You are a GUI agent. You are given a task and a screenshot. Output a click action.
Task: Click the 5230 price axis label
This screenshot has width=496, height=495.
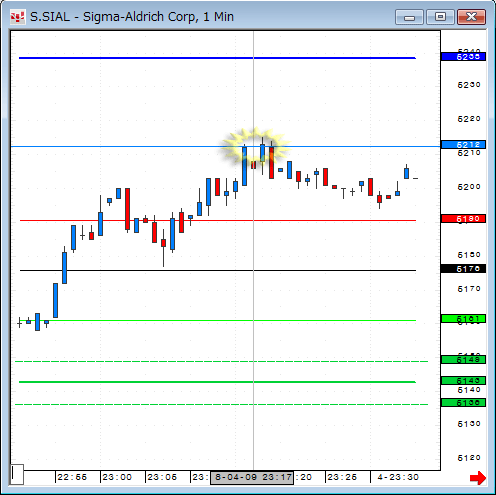469,85
